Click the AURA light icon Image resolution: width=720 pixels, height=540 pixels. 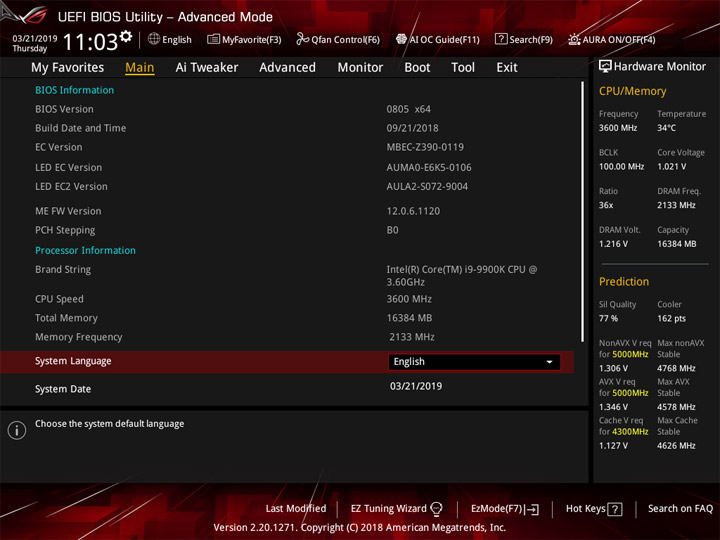tap(574, 39)
